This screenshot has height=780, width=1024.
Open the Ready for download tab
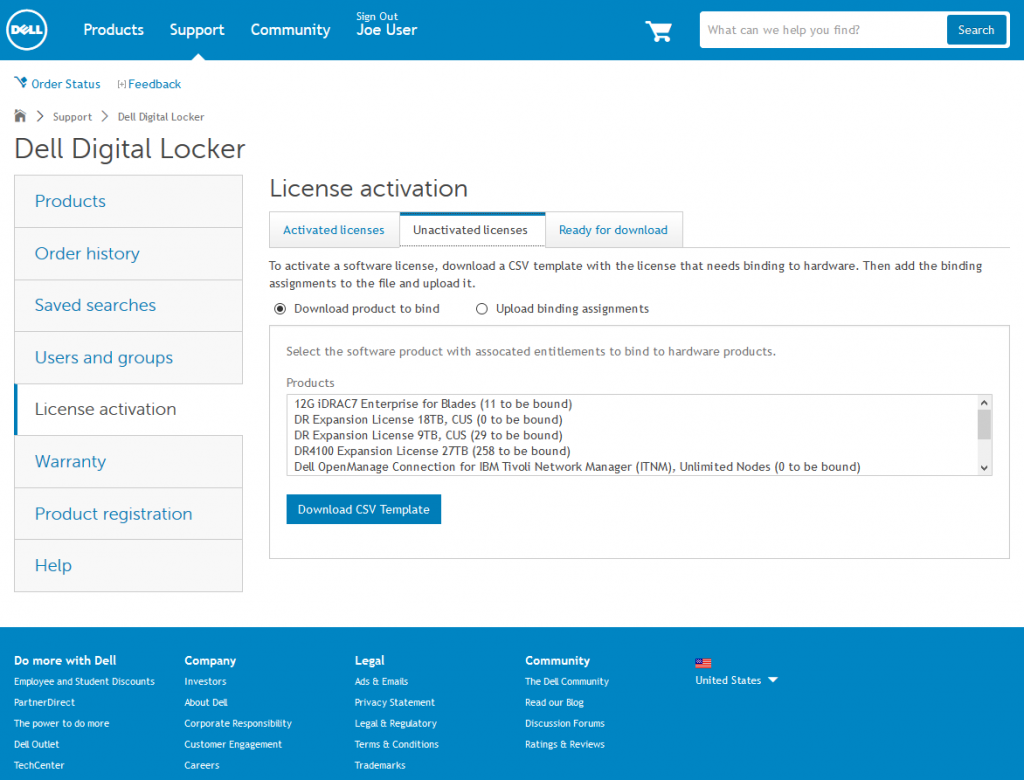(613, 229)
